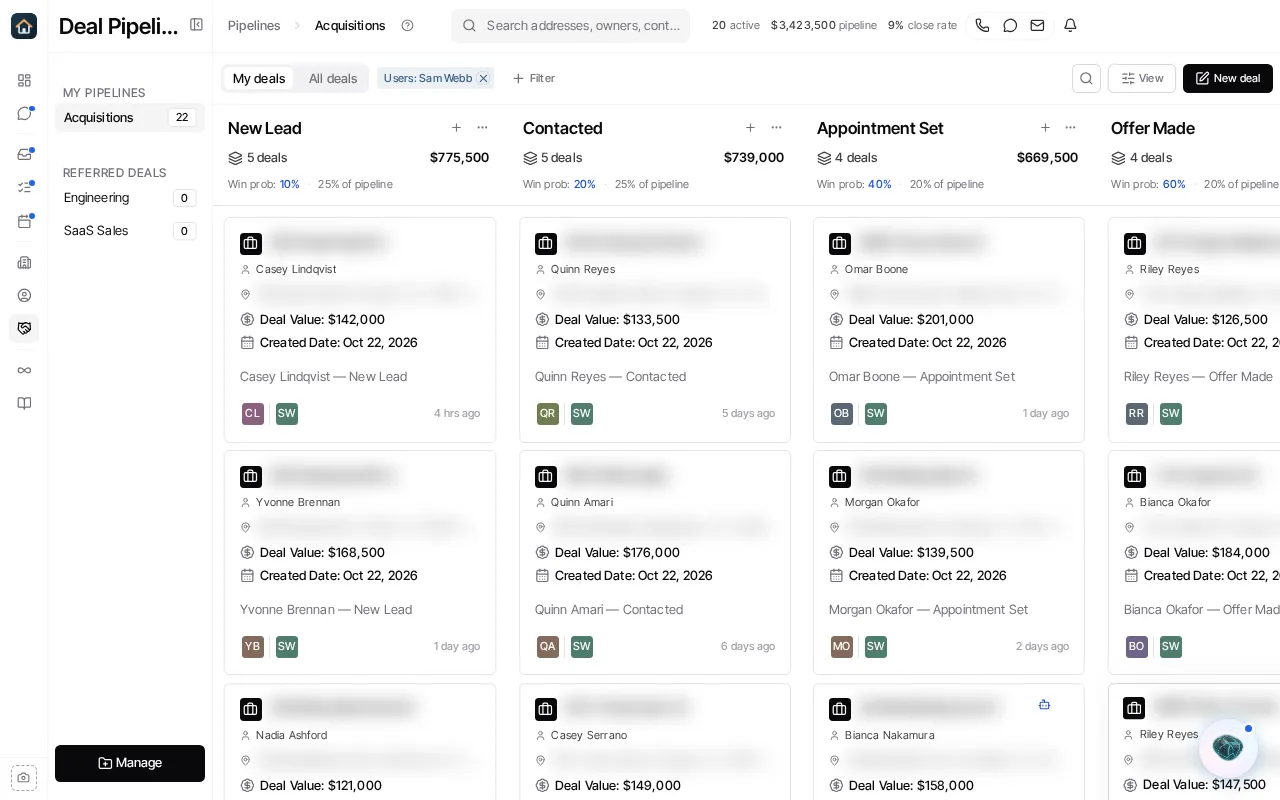The image size is (1280, 800).
Task: Remove the Users: Sam Webb filter
Action: click(x=483, y=78)
